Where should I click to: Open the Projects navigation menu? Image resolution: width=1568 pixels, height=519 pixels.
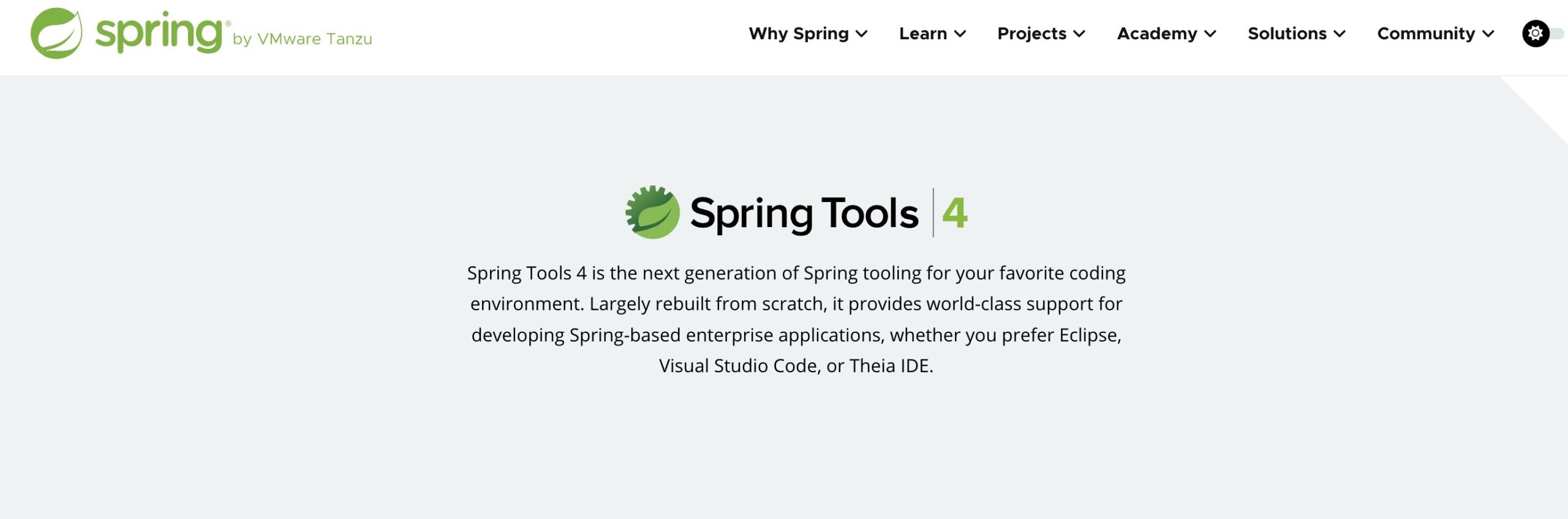[1031, 34]
